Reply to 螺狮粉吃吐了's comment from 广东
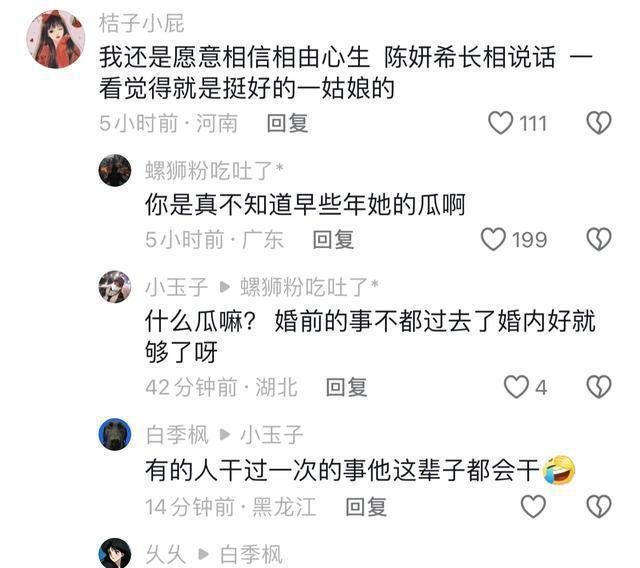 333,240
